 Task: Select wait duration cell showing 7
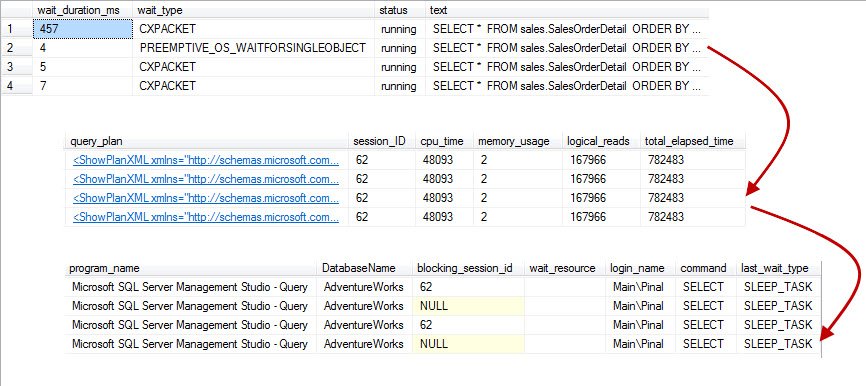pyautogui.click(x=82, y=86)
